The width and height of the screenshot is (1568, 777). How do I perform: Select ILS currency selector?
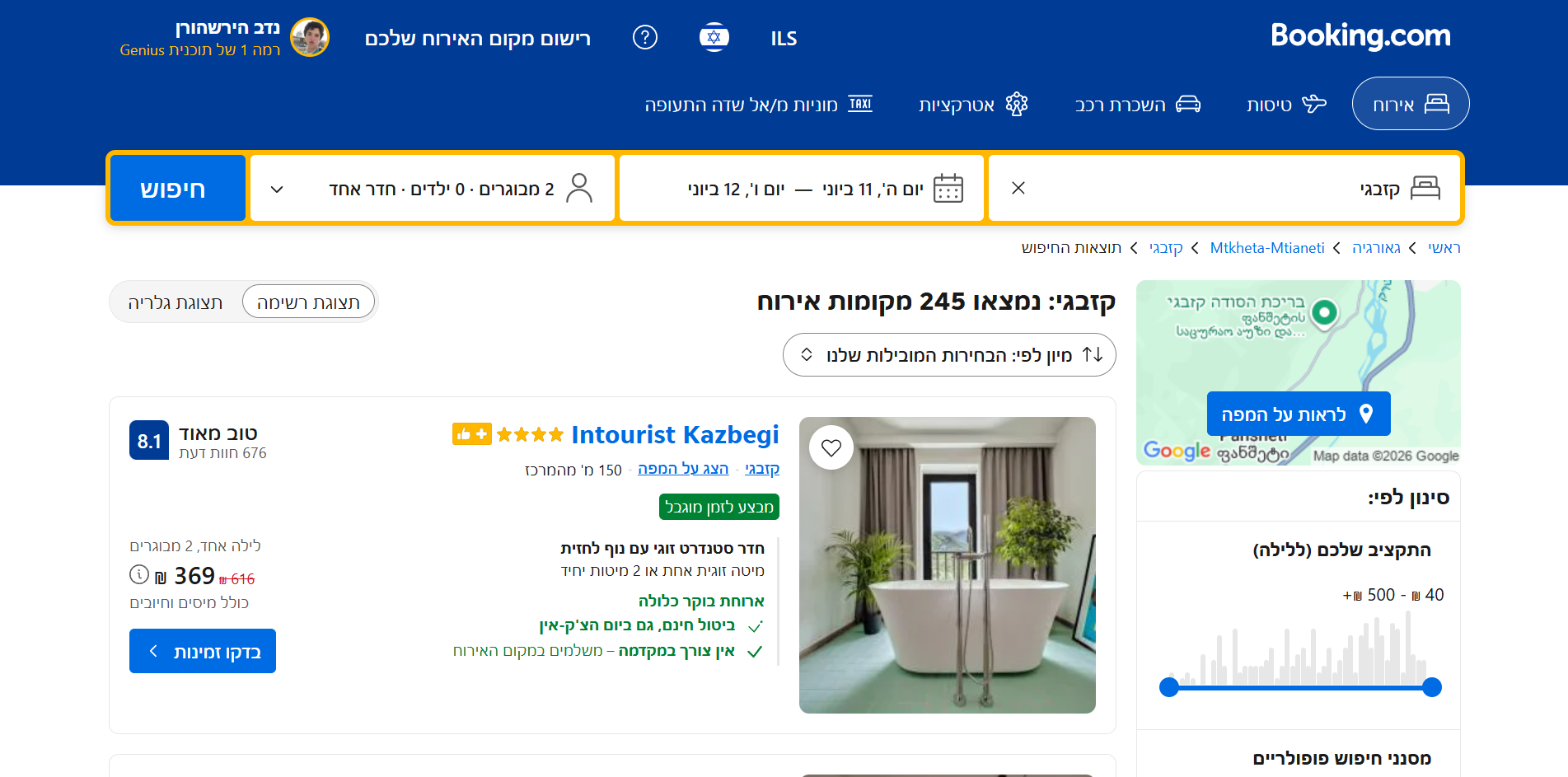[x=784, y=38]
